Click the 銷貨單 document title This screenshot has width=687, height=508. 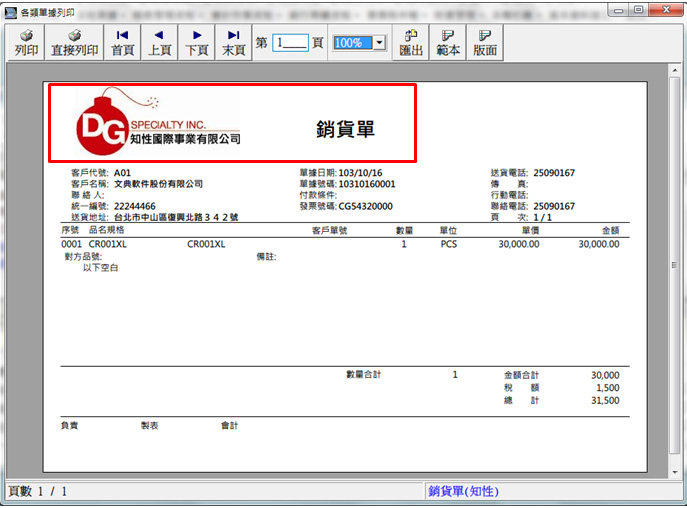point(344,129)
